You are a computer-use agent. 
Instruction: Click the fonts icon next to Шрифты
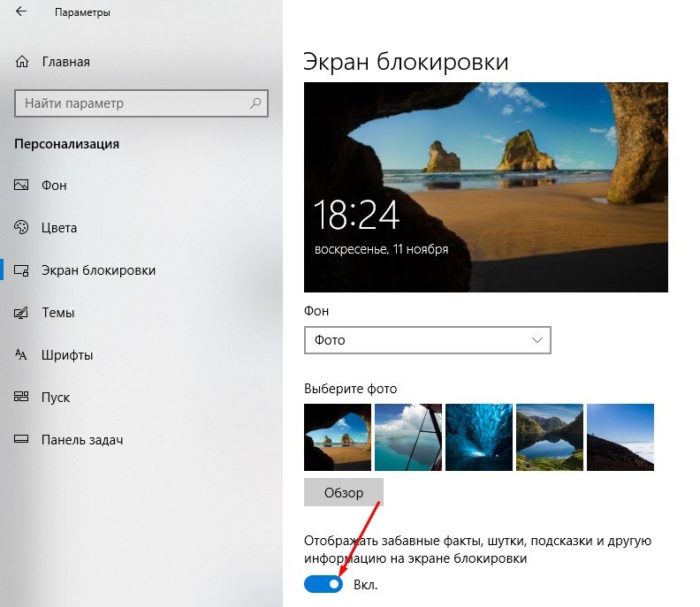click(21, 355)
